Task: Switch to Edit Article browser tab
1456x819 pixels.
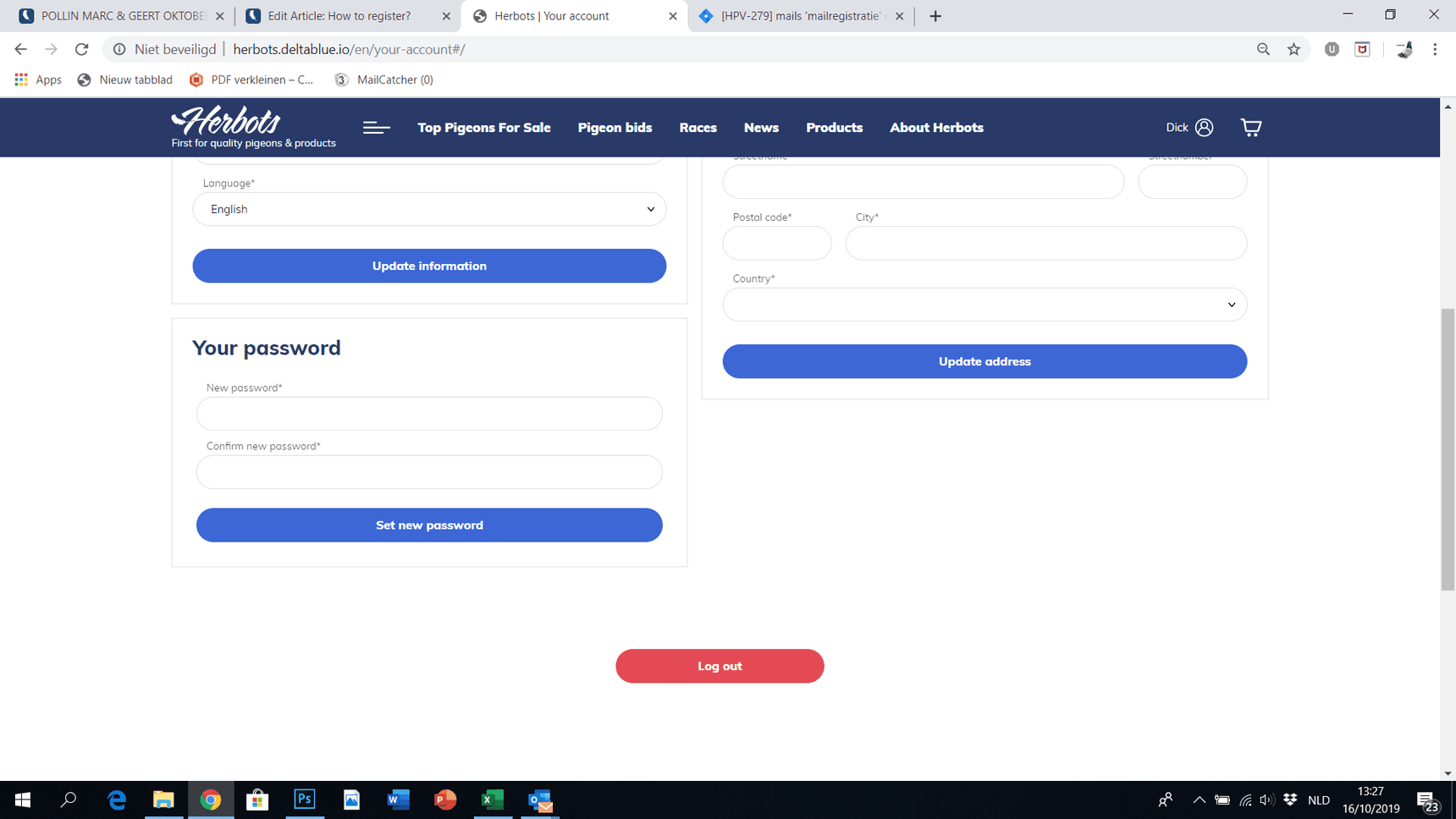Action: pyautogui.click(x=347, y=16)
